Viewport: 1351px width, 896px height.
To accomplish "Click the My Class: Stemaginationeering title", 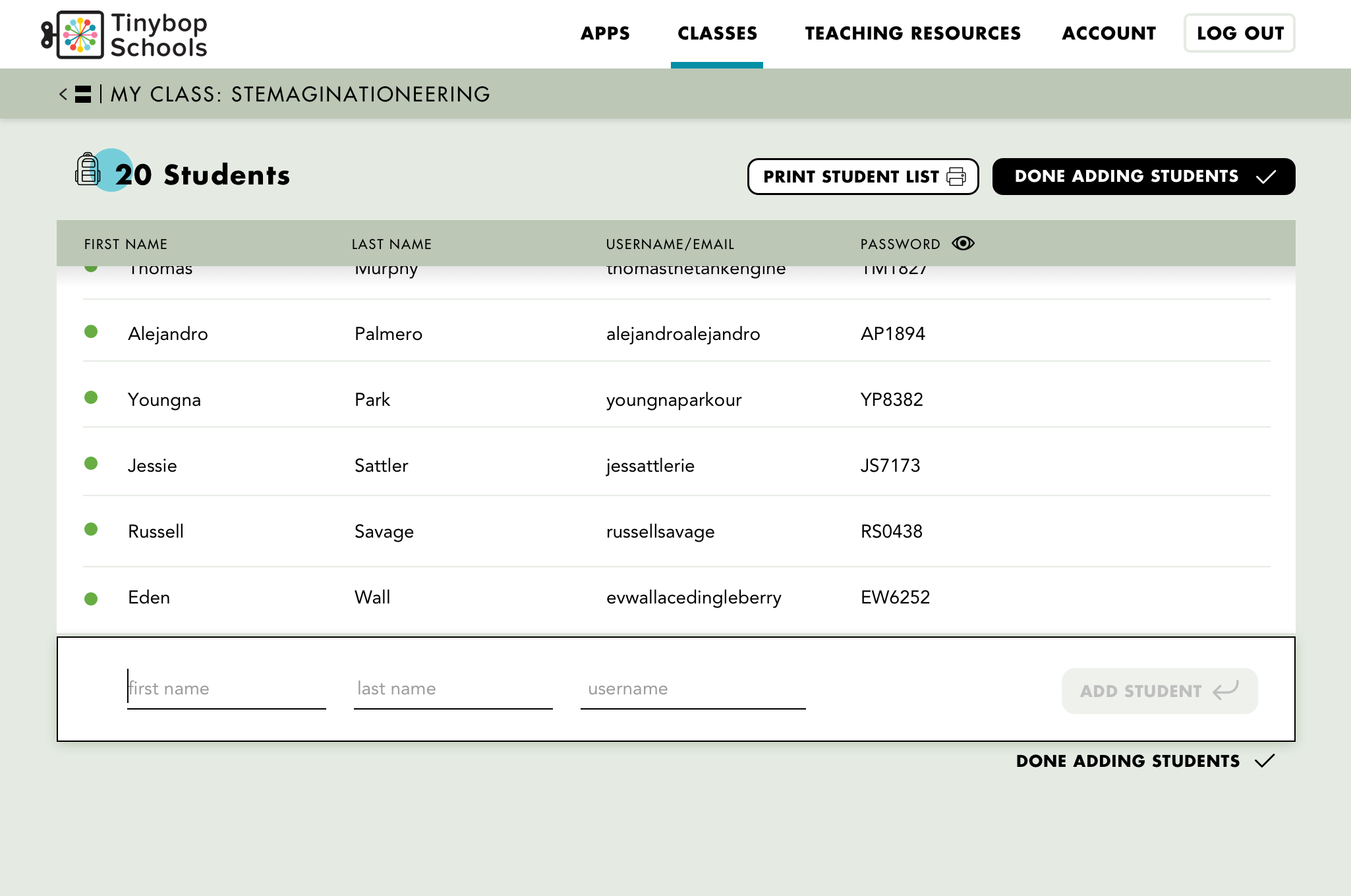I will [300, 94].
